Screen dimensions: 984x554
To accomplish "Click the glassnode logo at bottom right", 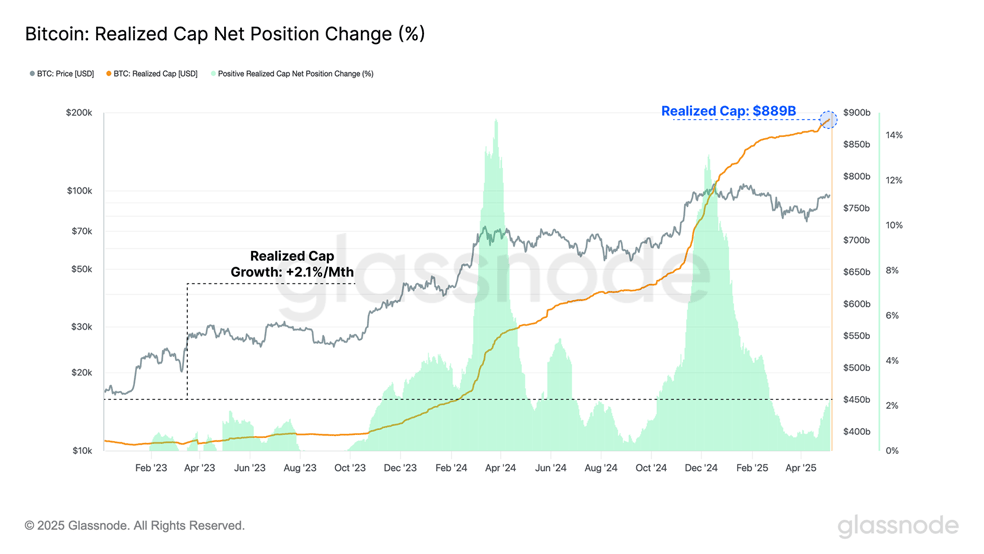I will [898, 526].
